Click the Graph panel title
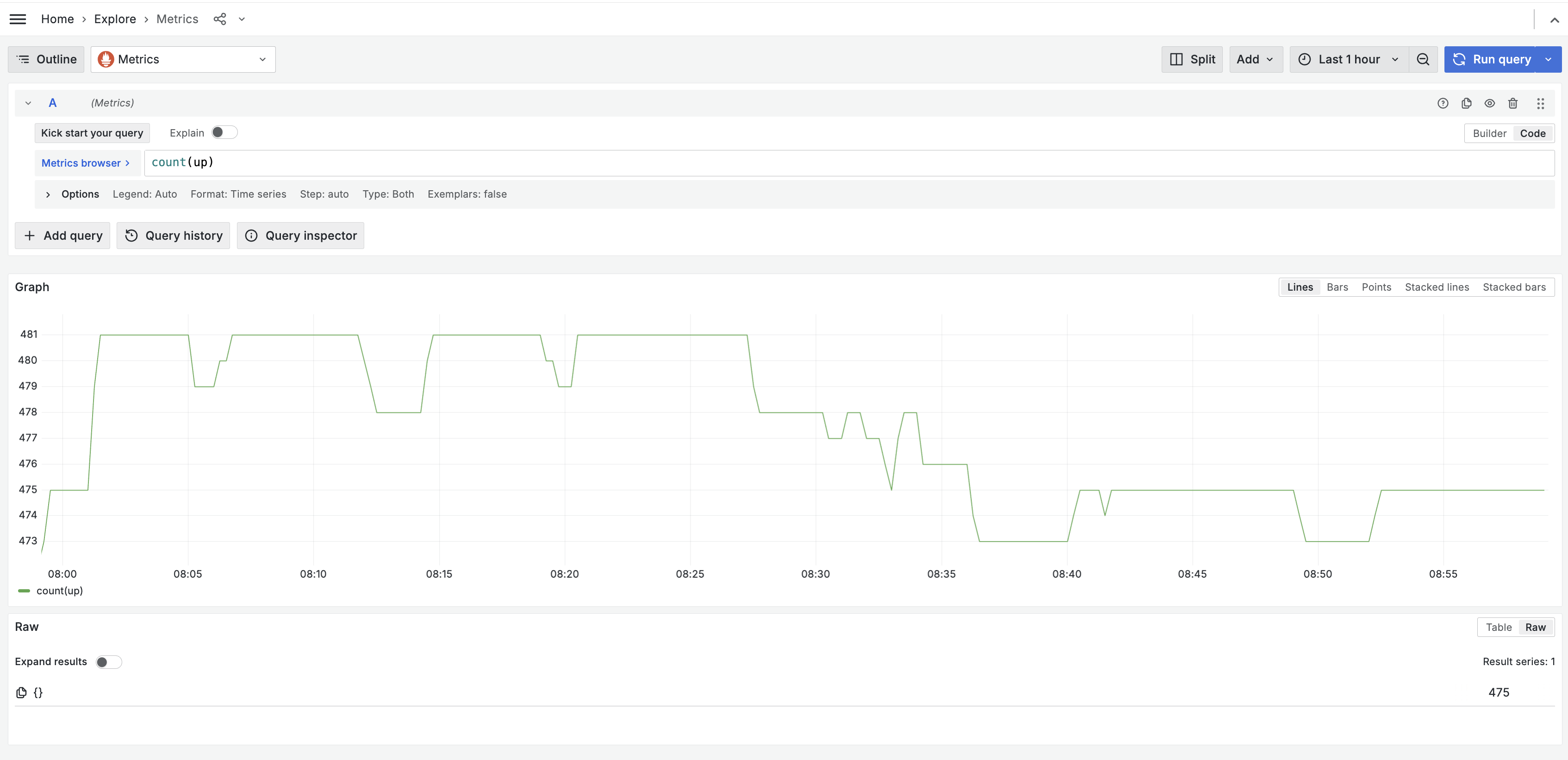1568x760 pixels. [x=32, y=287]
